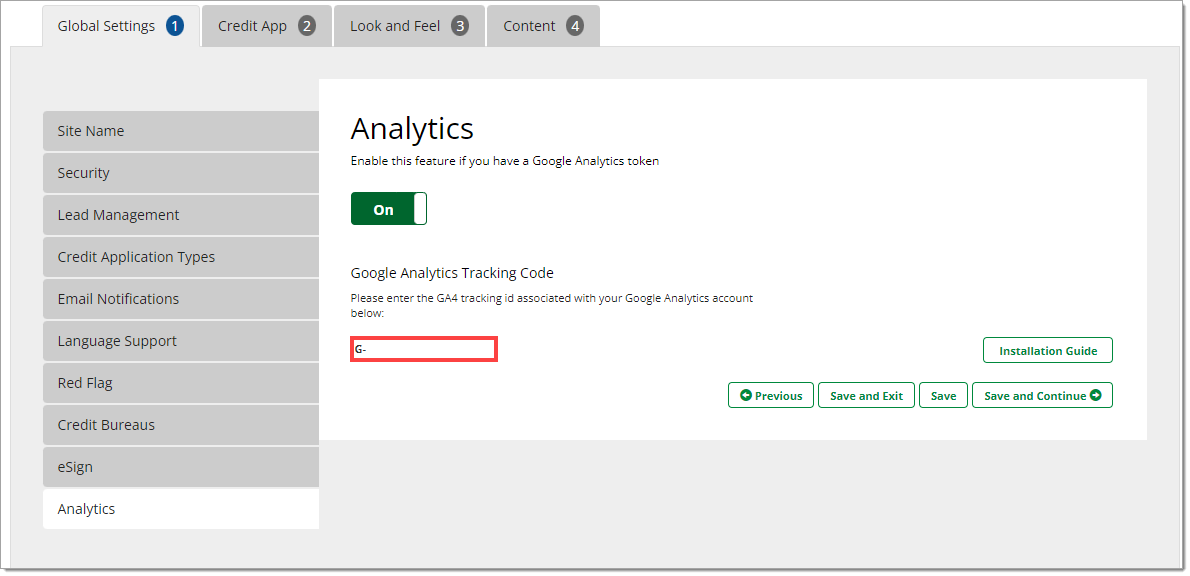Switch to the Look and Feel tab

(x=409, y=26)
